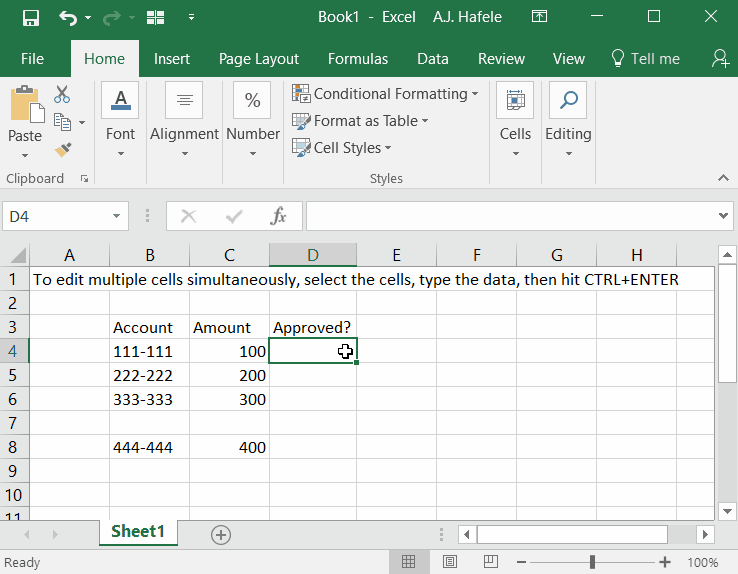
Task: Click the Approved? header cell
Action: tap(313, 327)
